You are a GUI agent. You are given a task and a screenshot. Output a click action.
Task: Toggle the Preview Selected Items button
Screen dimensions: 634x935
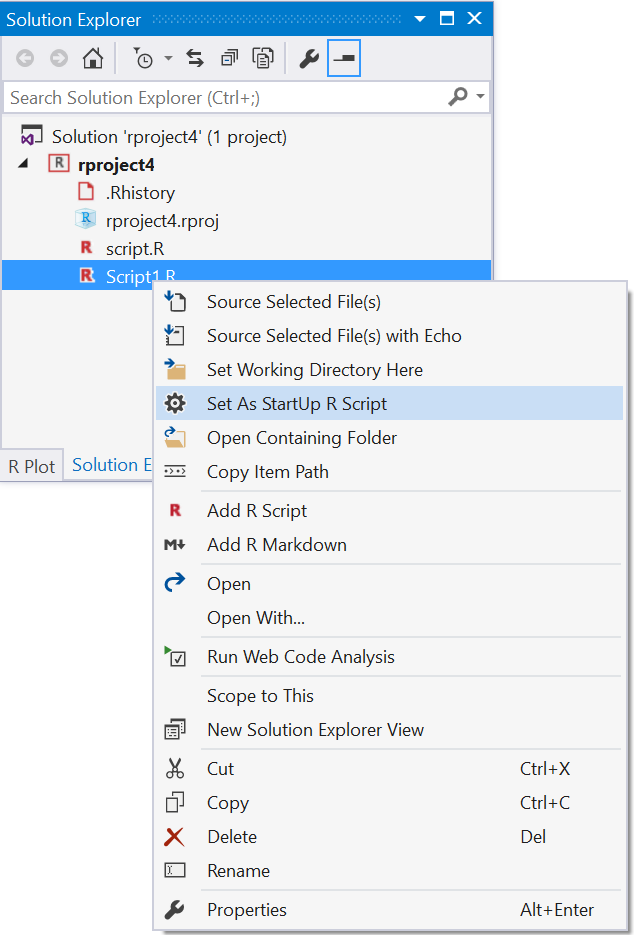point(344,58)
